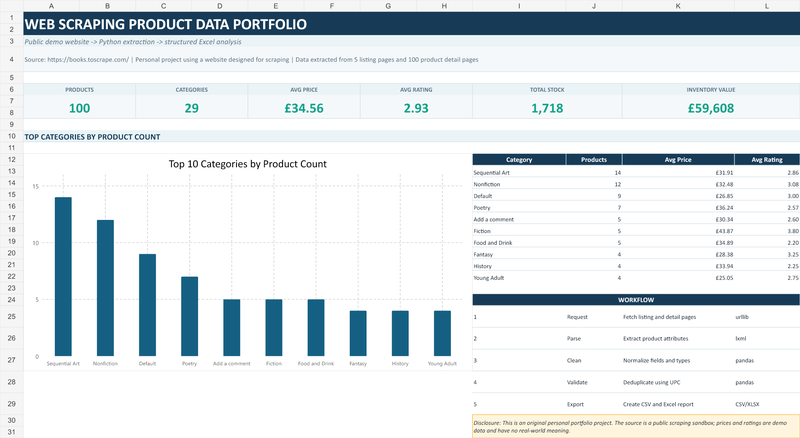Select the CATEGORIES value 29 cell
The image size is (800, 438).
tap(191, 108)
